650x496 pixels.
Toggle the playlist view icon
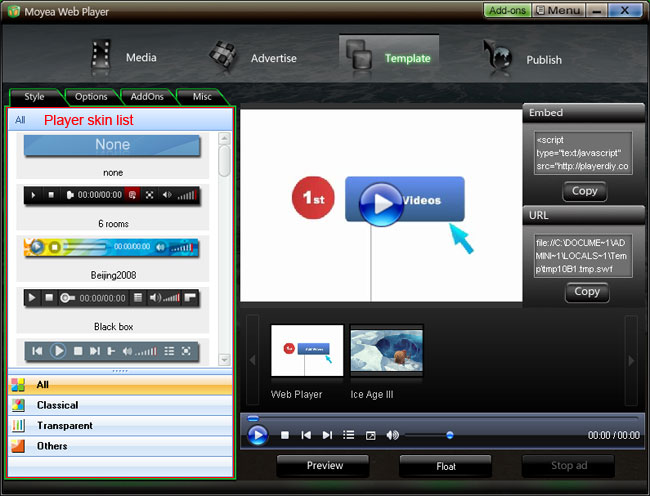click(349, 435)
